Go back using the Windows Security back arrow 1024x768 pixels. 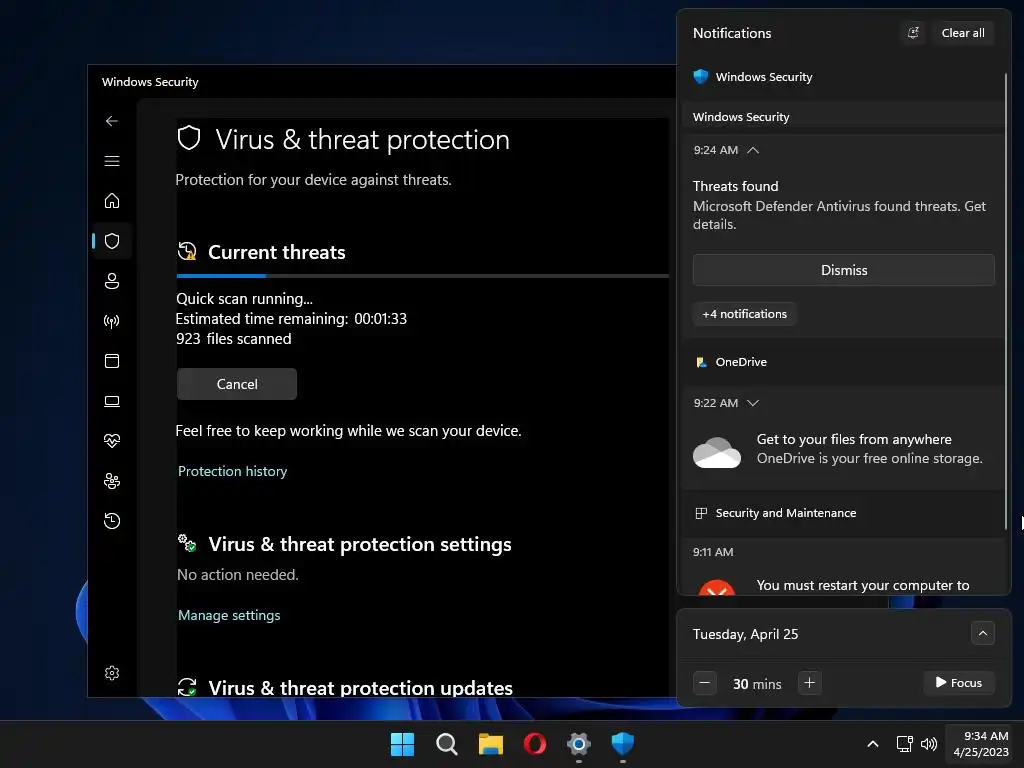[112, 121]
